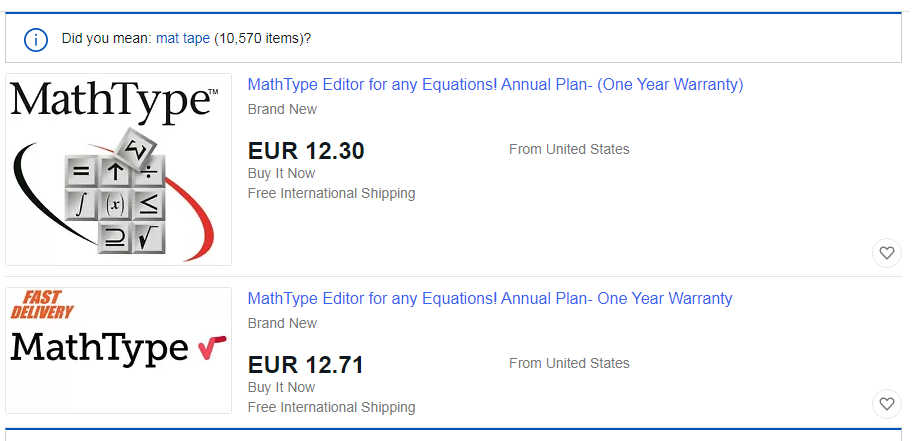This screenshot has width=913, height=441.
Task: Click Free International Shipping on first listing
Action: tap(331, 193)
